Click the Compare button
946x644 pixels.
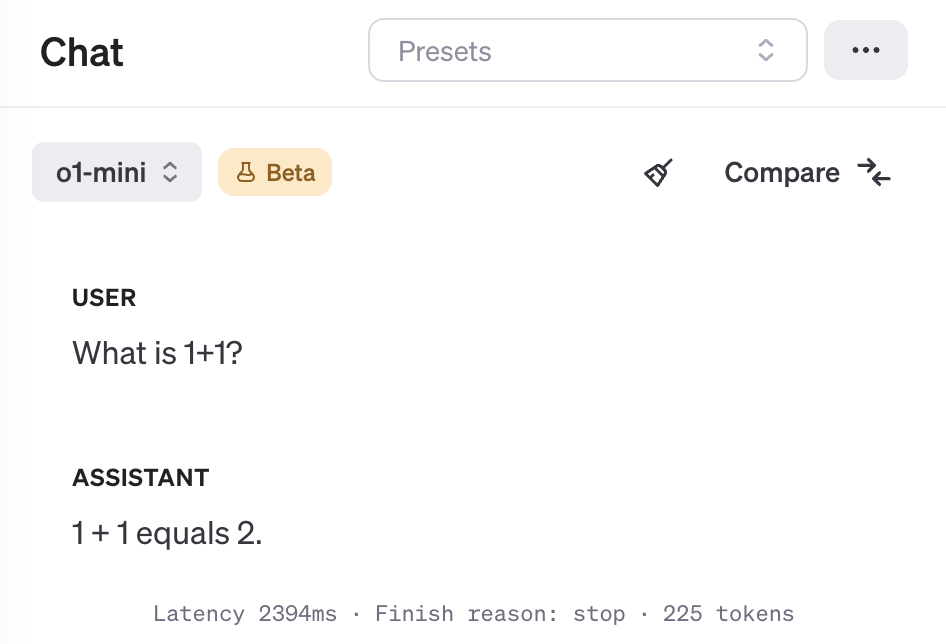[x=782, y=172]
